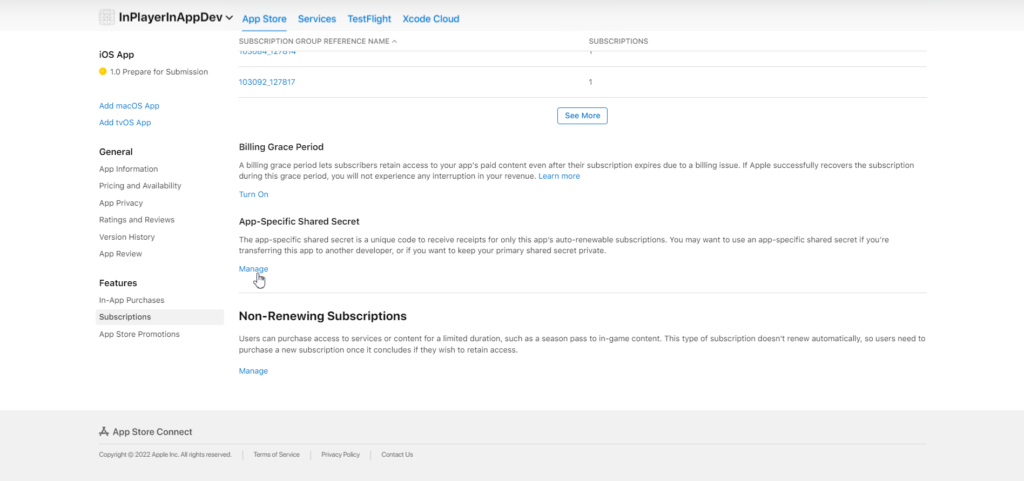Screen dimensions: 1024x481
Task: Open the billing grace period Learn more link
Action: pyautogui.click(x=559, y=176)
